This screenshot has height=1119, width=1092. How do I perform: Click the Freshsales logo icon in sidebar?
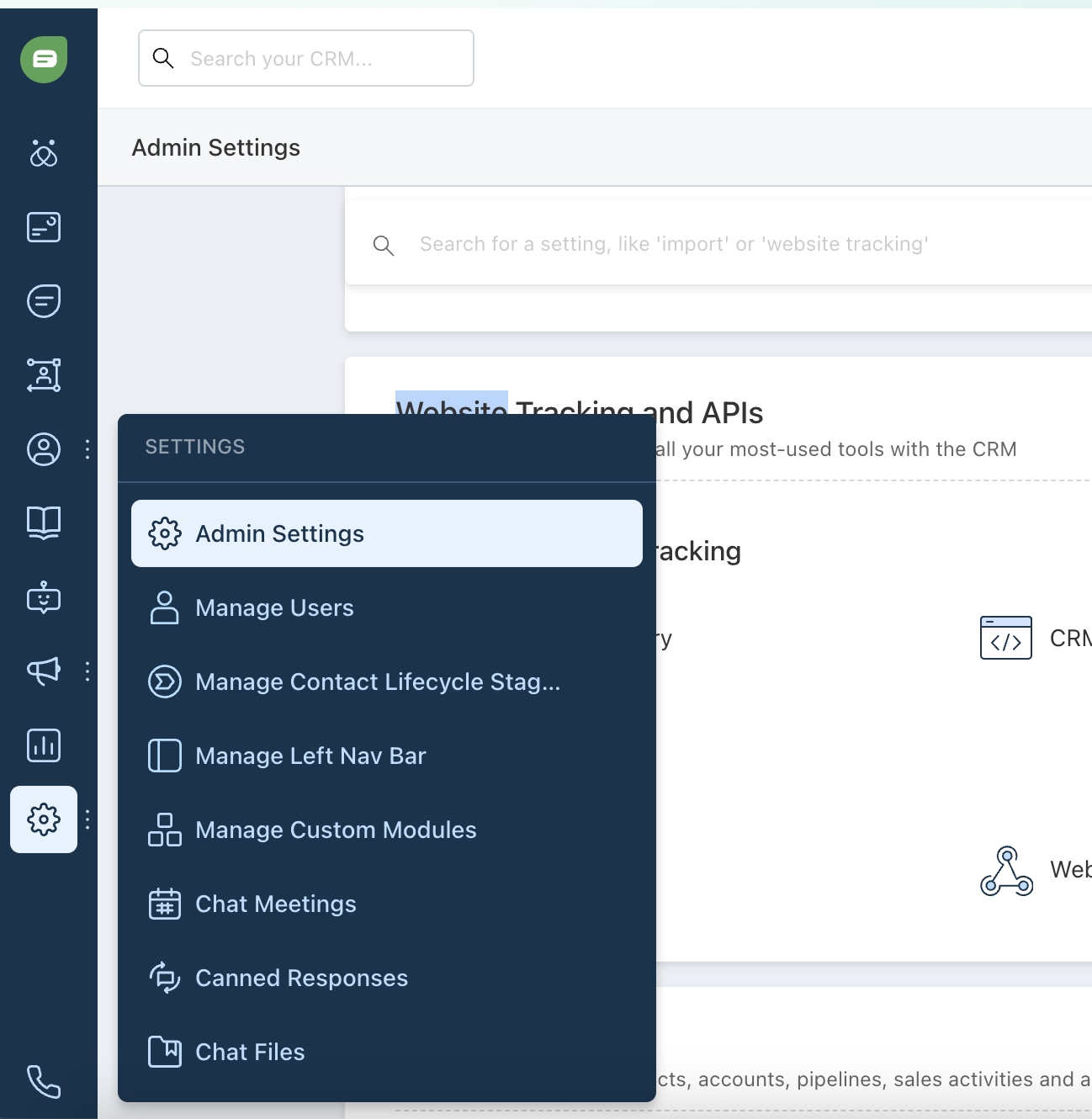(44, 60)
